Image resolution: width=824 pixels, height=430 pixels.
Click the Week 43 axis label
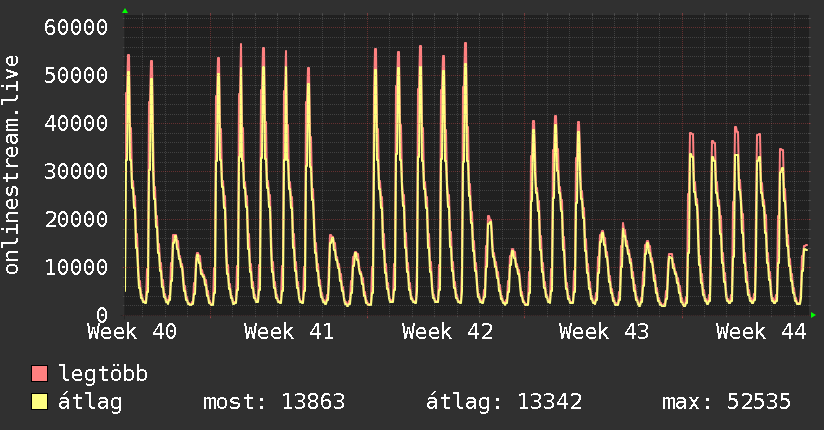tap(604, 332)
